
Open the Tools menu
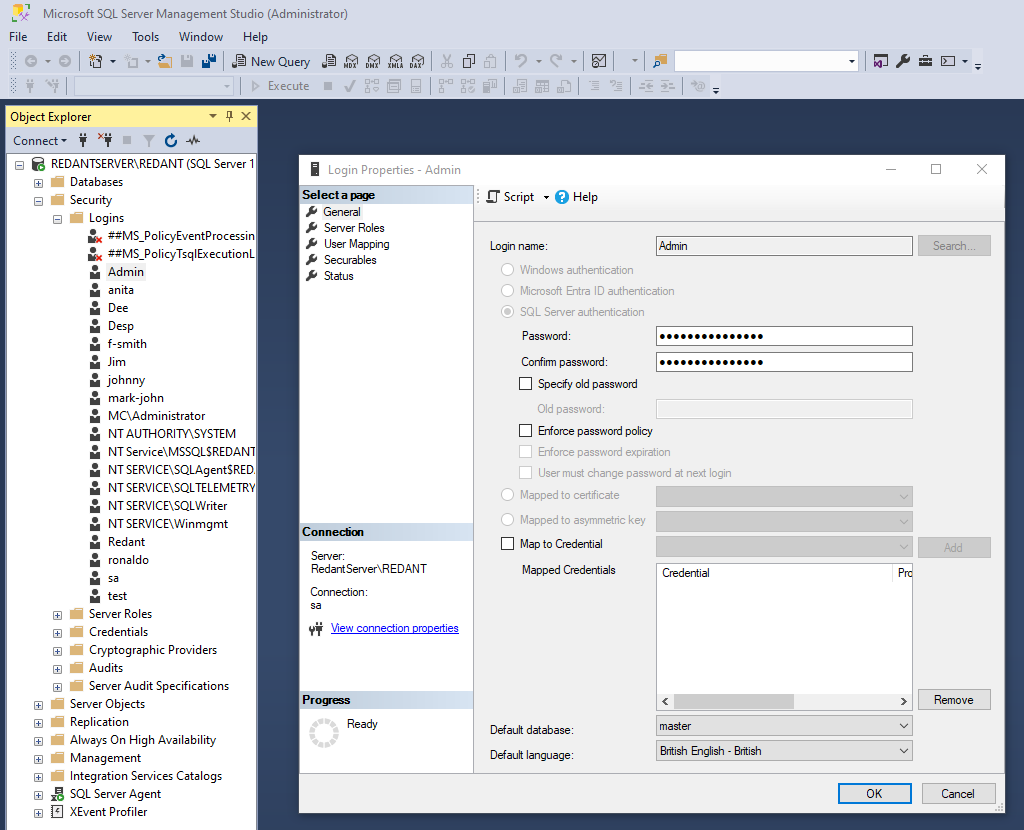pos(145,37)
